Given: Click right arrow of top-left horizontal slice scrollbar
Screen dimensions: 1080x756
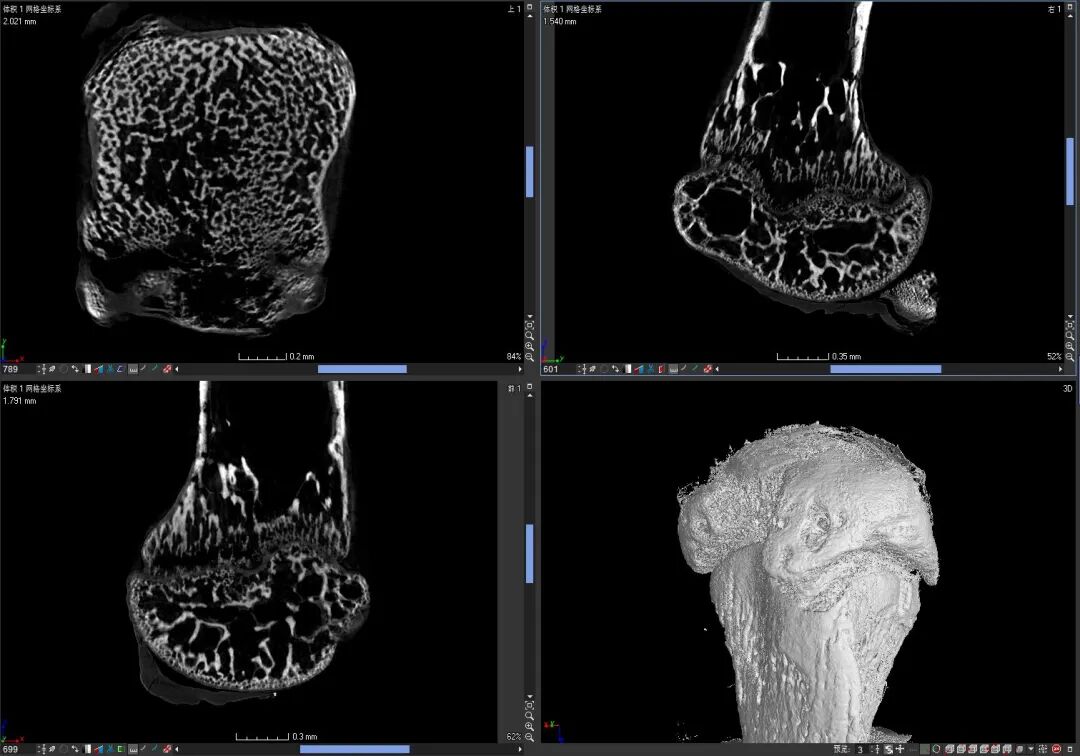Looking at the screenshot, I should (518, 369).
